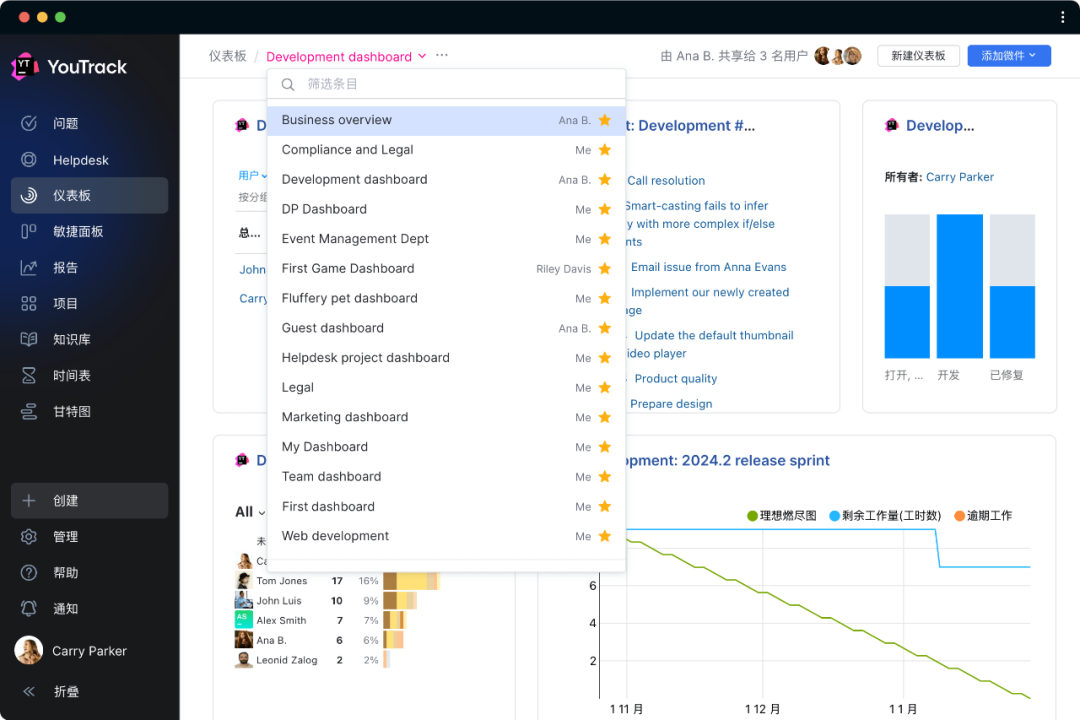Click the 敏捷面板 board icon
This screenshot has height=720, width=1080.
click(x=29, y=232)
